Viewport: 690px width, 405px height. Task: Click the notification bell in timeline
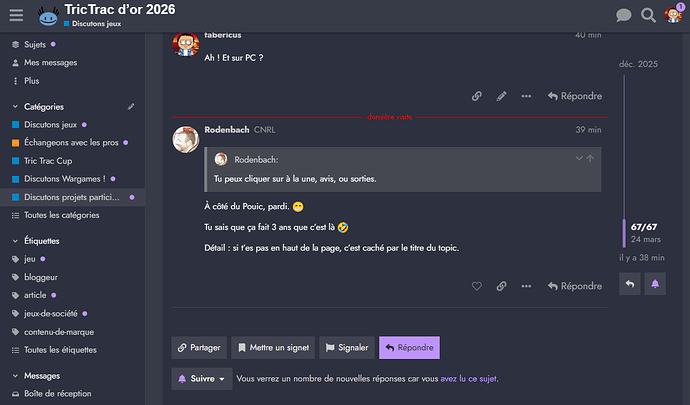pos(655,284)
